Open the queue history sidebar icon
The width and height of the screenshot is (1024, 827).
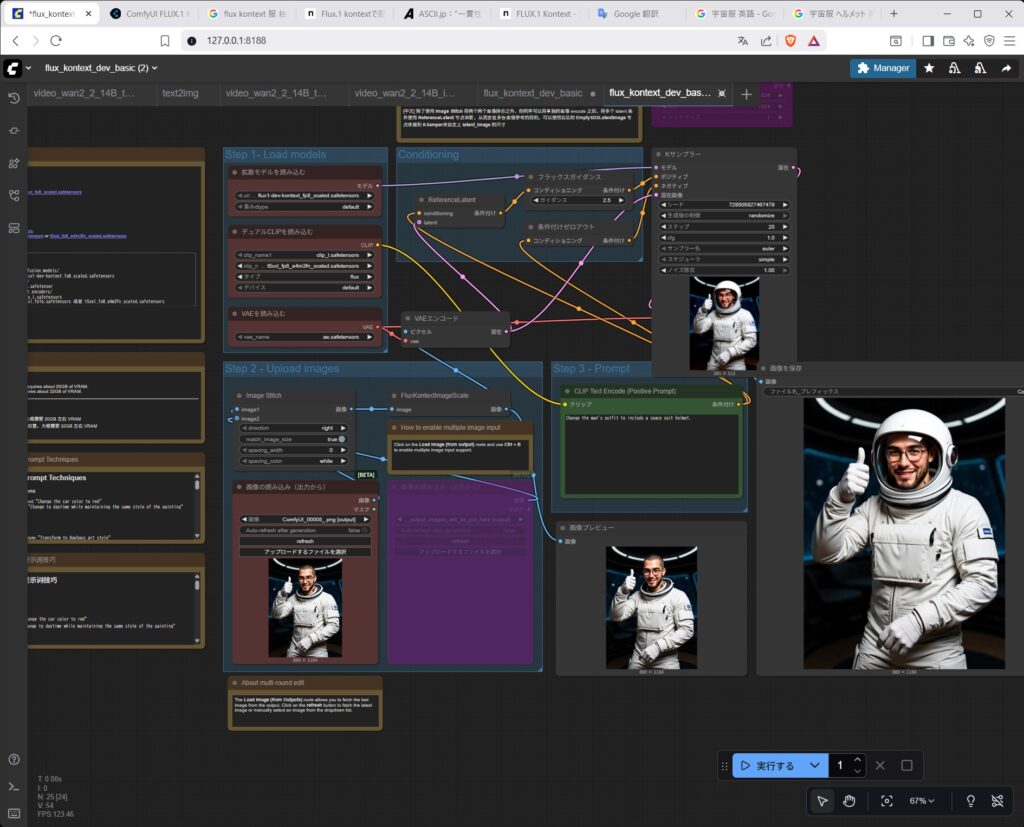tap(14, 98)
